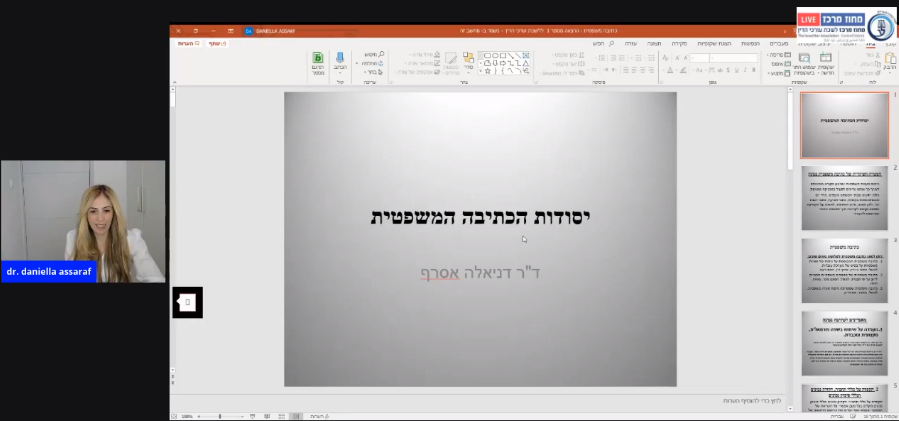Image resolution: width=899 pixels, height=421 pixels.
Task: Select slide 3 thumbnail
Action: (845, 271)
